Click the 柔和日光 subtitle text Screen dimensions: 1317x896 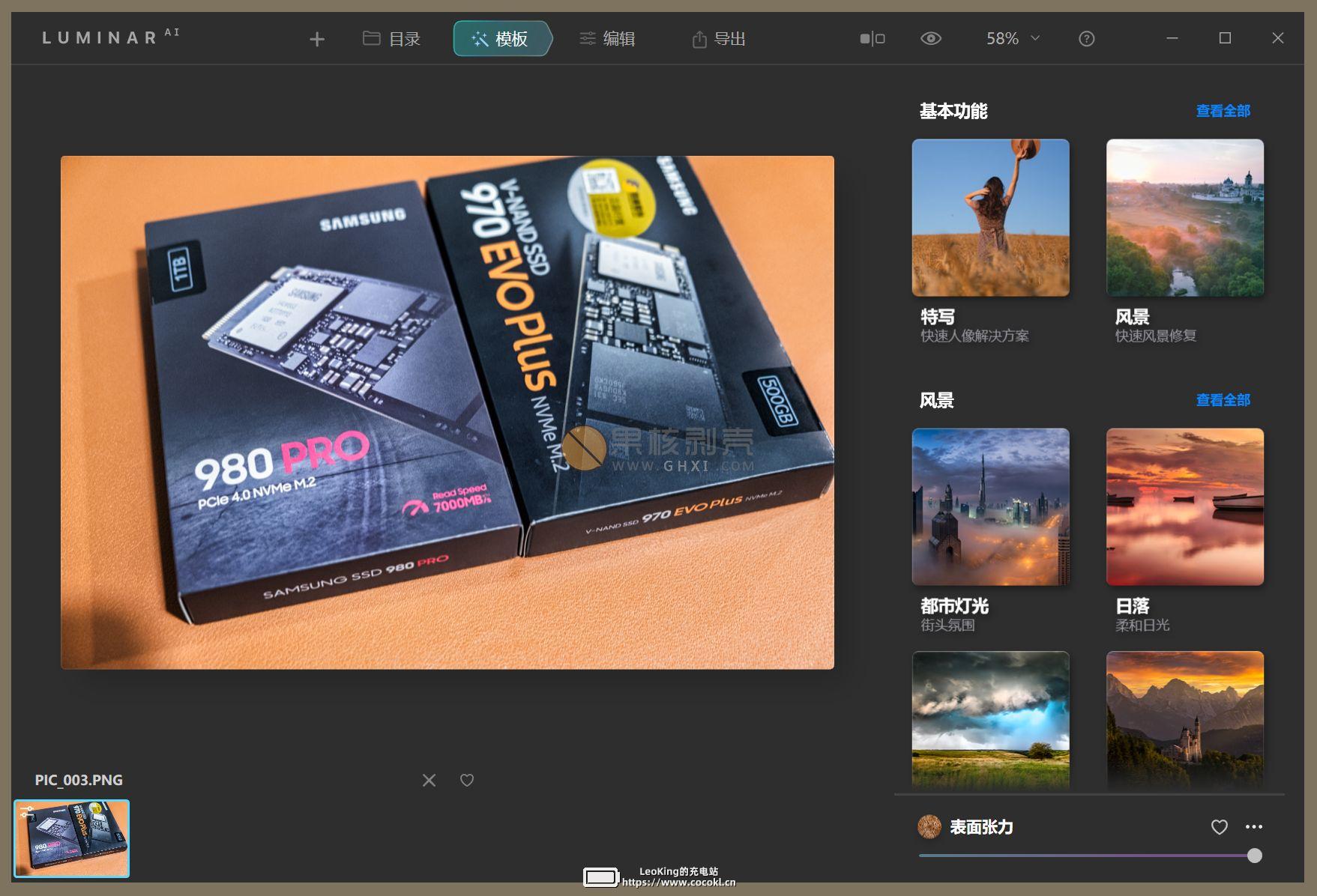pos(1142,625)
